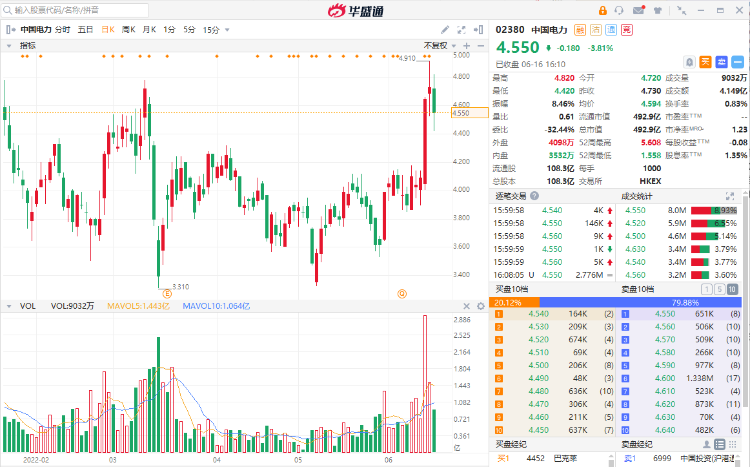Open the skin theme shirt icon

click(x=658, y=11)
